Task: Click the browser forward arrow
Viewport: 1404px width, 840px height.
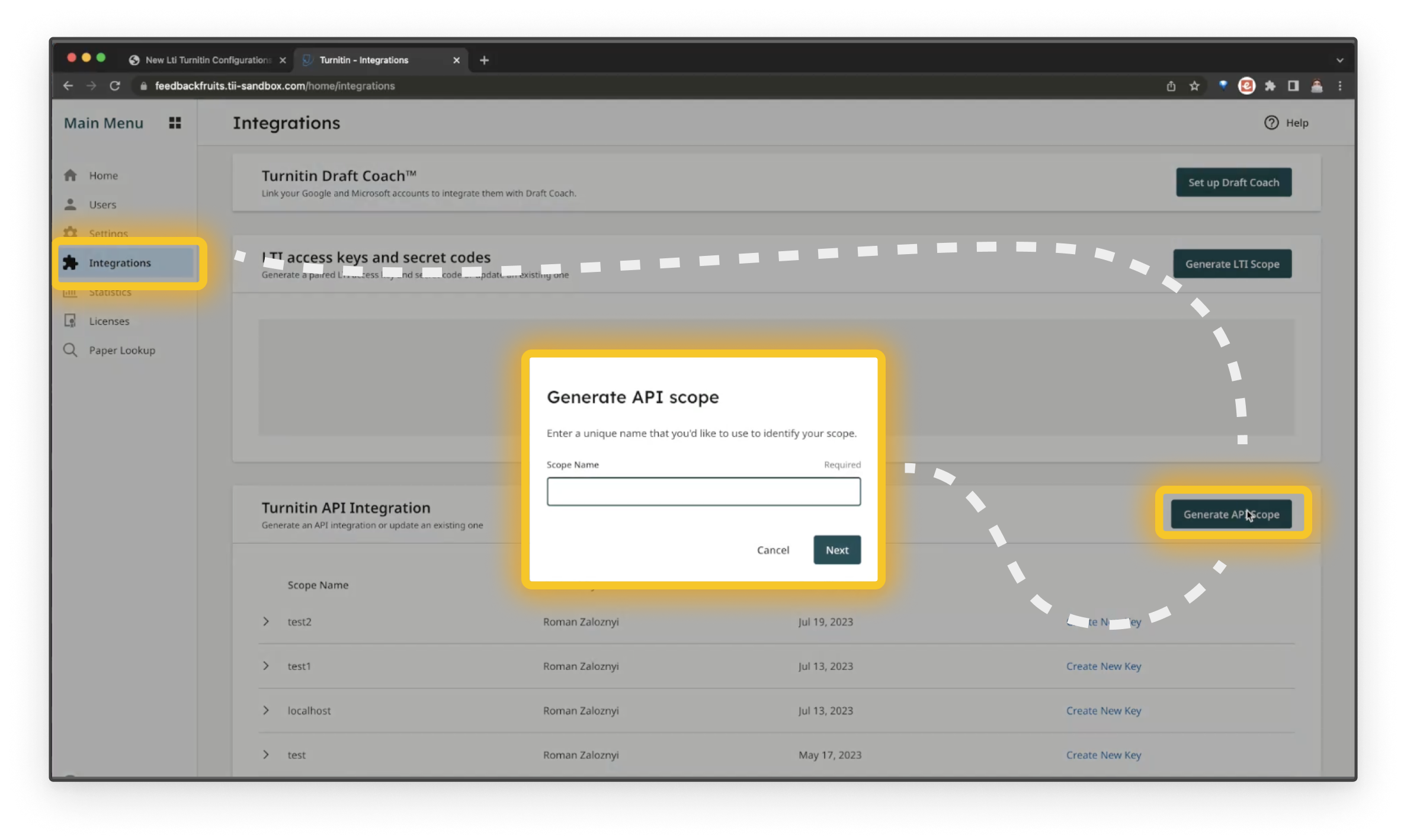Action: (x=91, y=86)
